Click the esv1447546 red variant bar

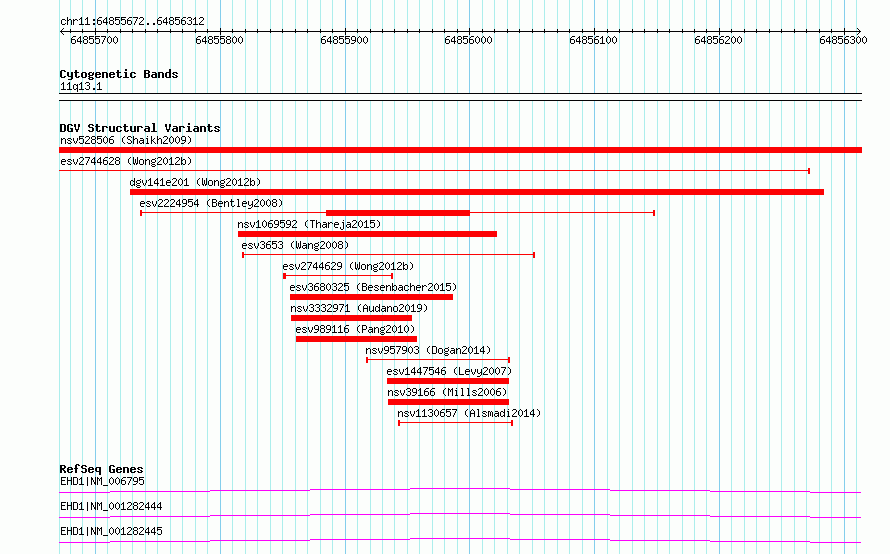coord(448,381)
